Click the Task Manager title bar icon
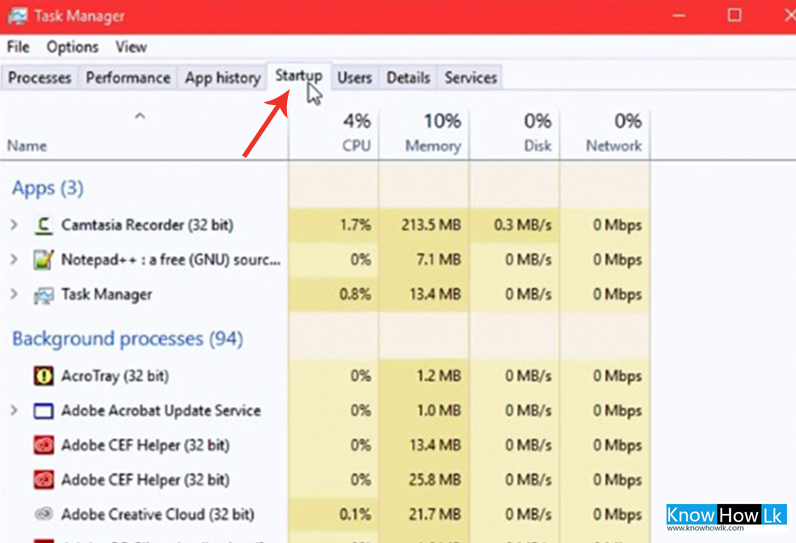Viewport: 796px width, 543px height. (17, 16)
